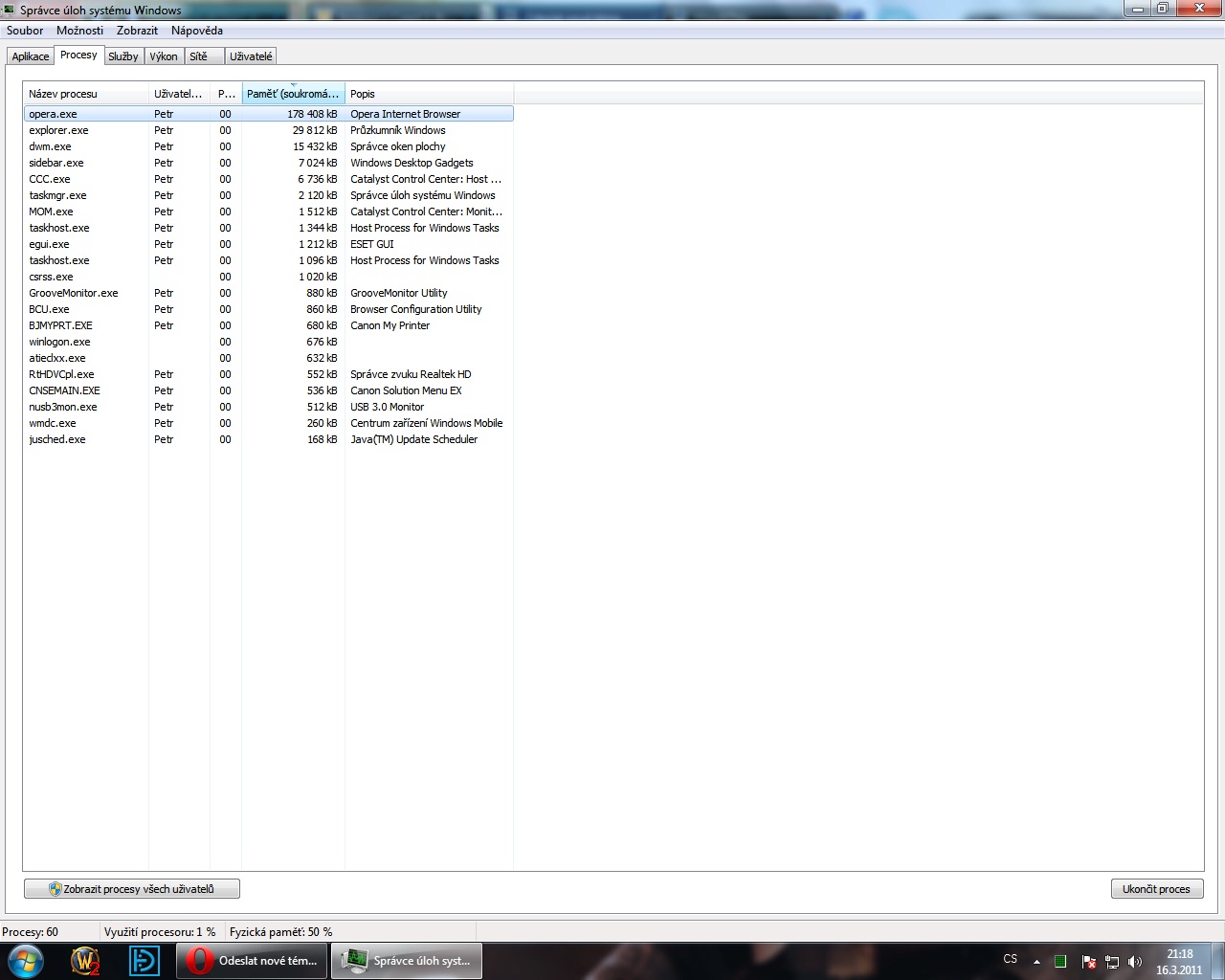
Task: Switch to the Služby tab
Action: pyautogui.click(x=123, y=56)
